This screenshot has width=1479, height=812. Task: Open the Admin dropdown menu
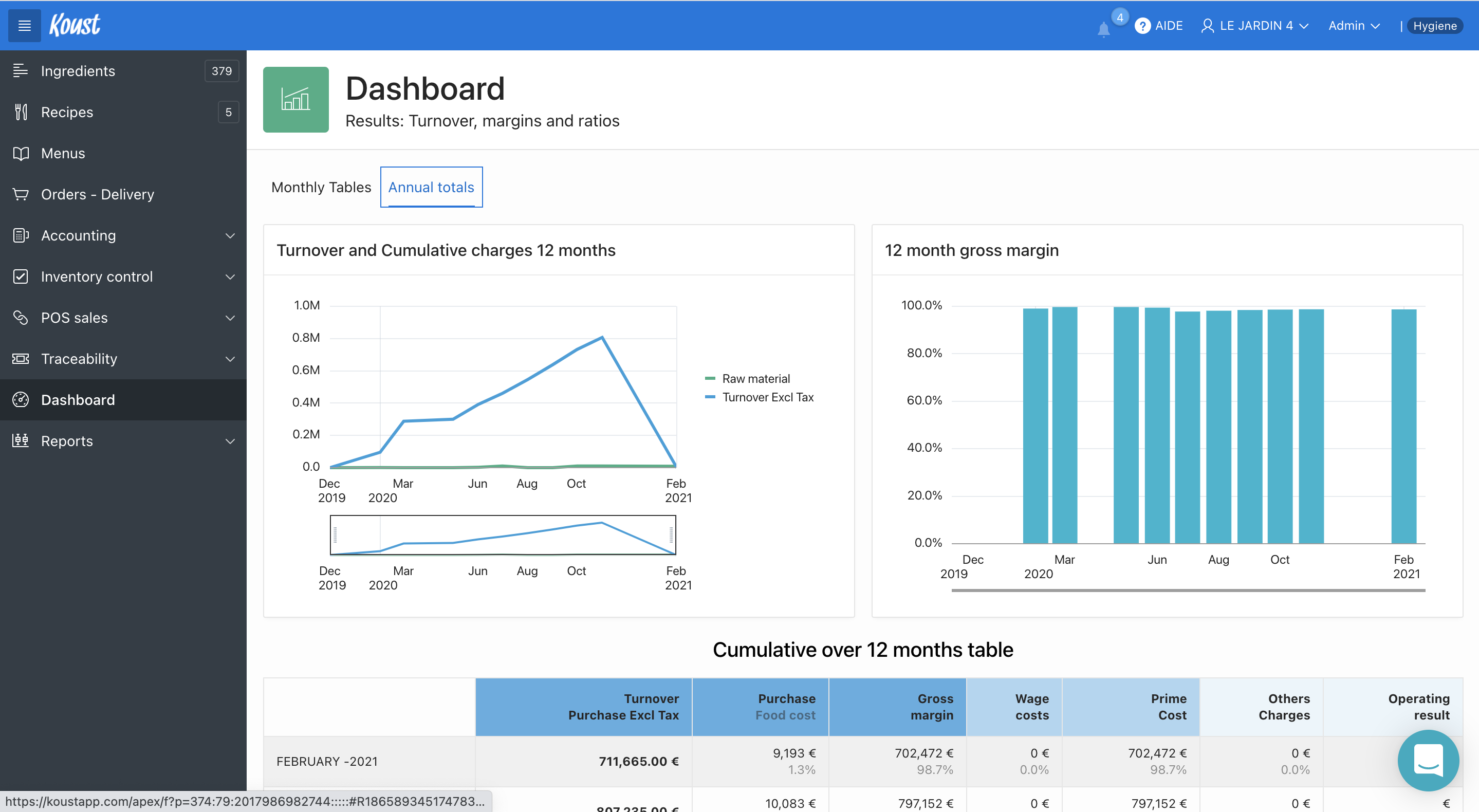(x=1353, y=26)
